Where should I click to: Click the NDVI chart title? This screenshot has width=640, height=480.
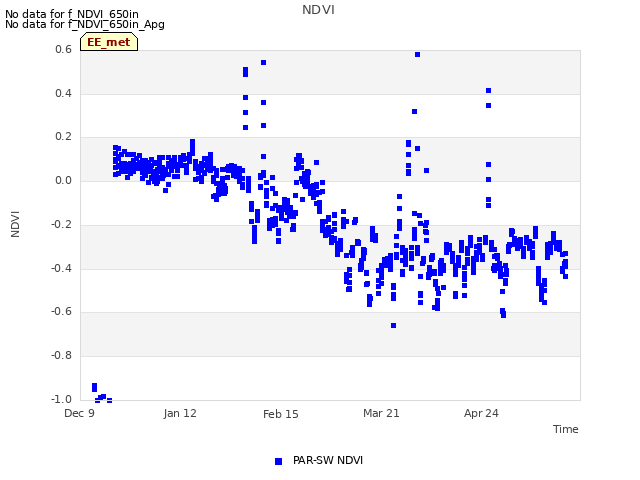click(x=318, y=10)
